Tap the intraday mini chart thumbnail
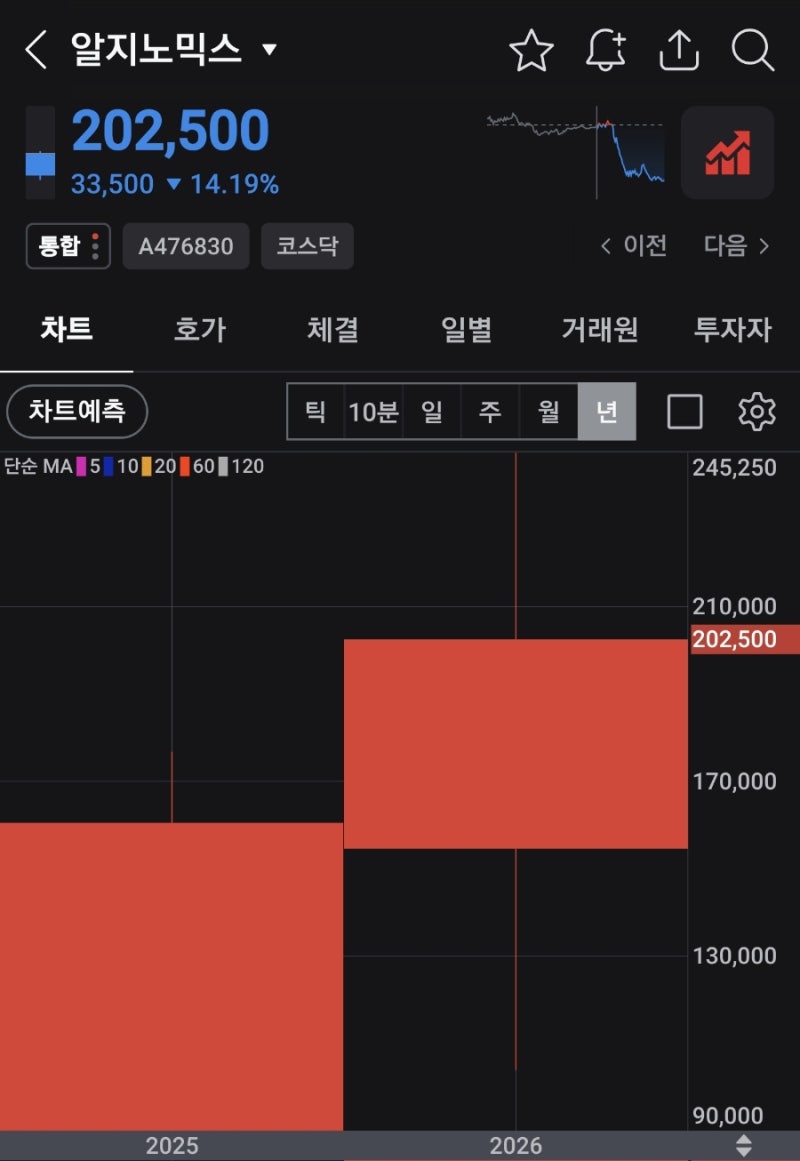This screenshot has height=1161, width=800. (576, 153)
